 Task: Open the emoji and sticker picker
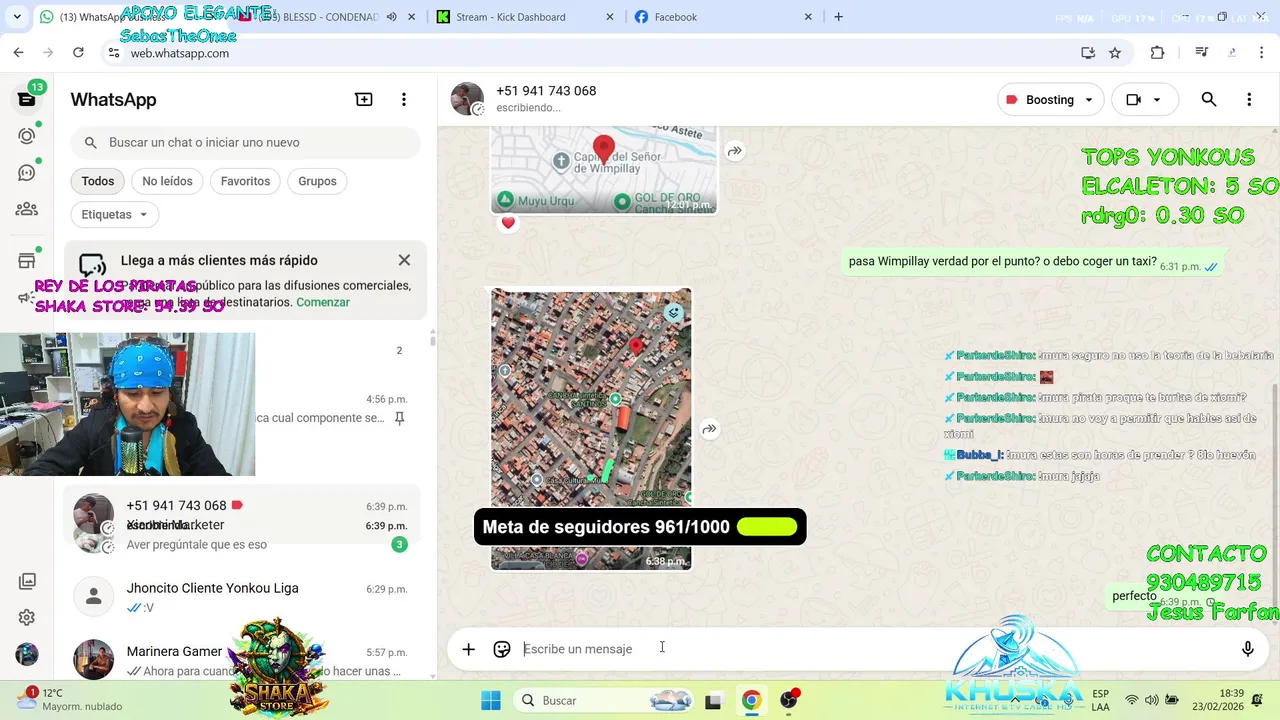pos(502,649)
